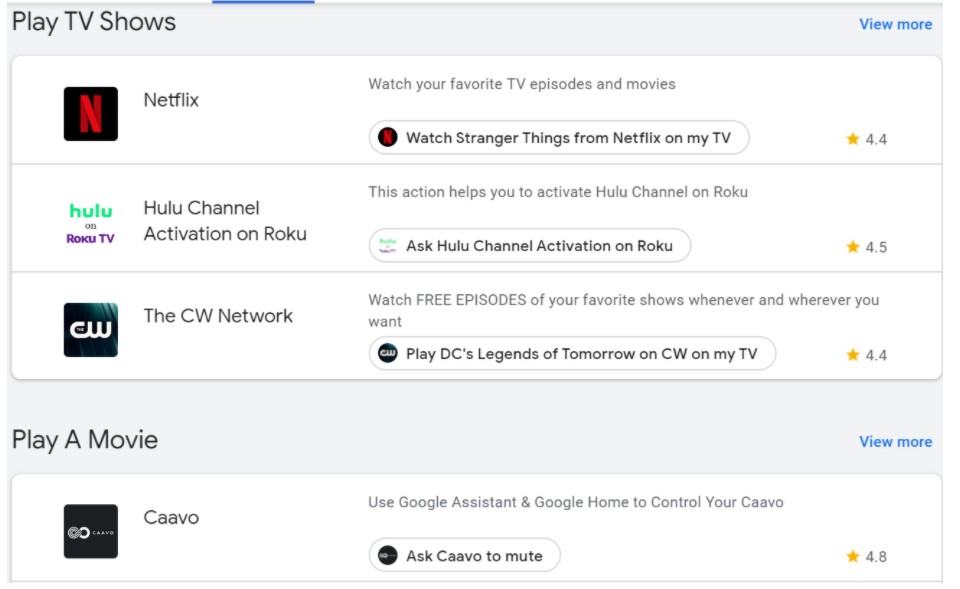Screen dimensions: 960x589
Task: Open Hulu Channel Activation on Roku title
Action: [225, 221]
